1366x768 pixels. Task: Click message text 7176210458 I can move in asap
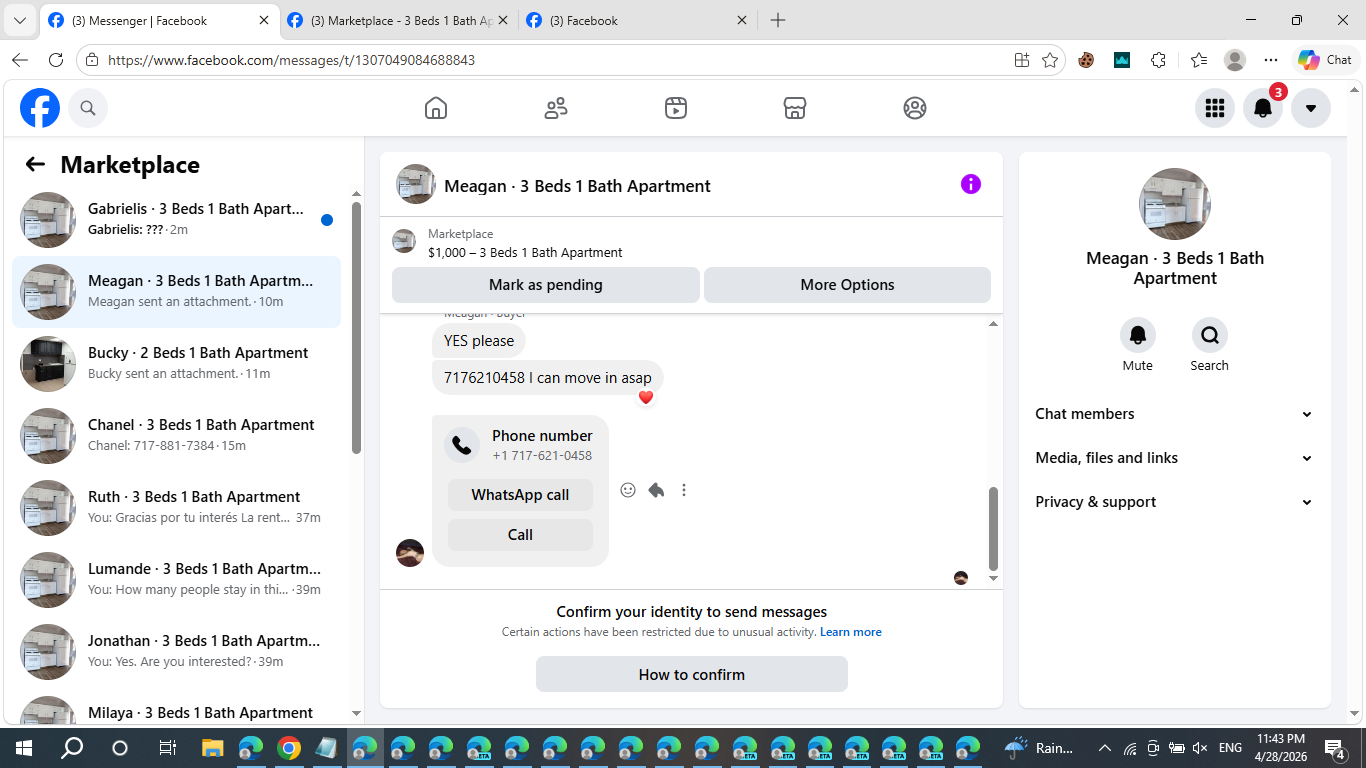[x=548, y=378]
